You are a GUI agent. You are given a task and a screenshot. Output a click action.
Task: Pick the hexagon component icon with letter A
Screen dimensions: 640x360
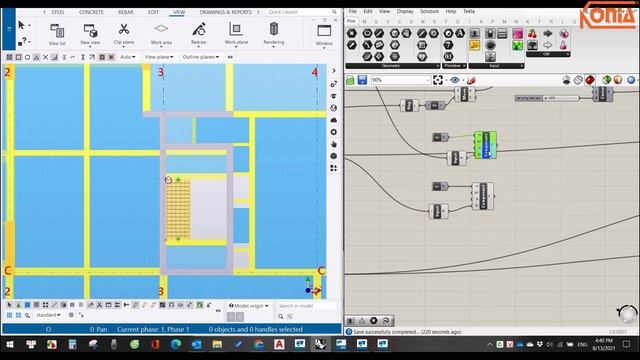[460, 33]
